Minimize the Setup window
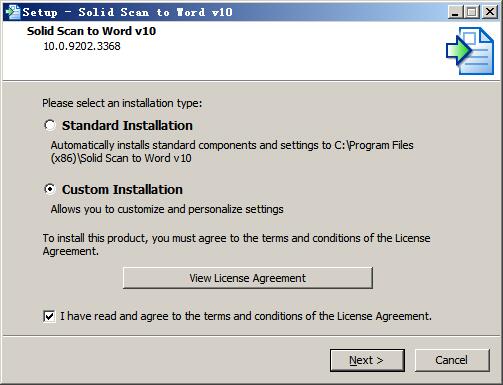The height and width of the screenshot is (385, 503). (x=455, y=12)
